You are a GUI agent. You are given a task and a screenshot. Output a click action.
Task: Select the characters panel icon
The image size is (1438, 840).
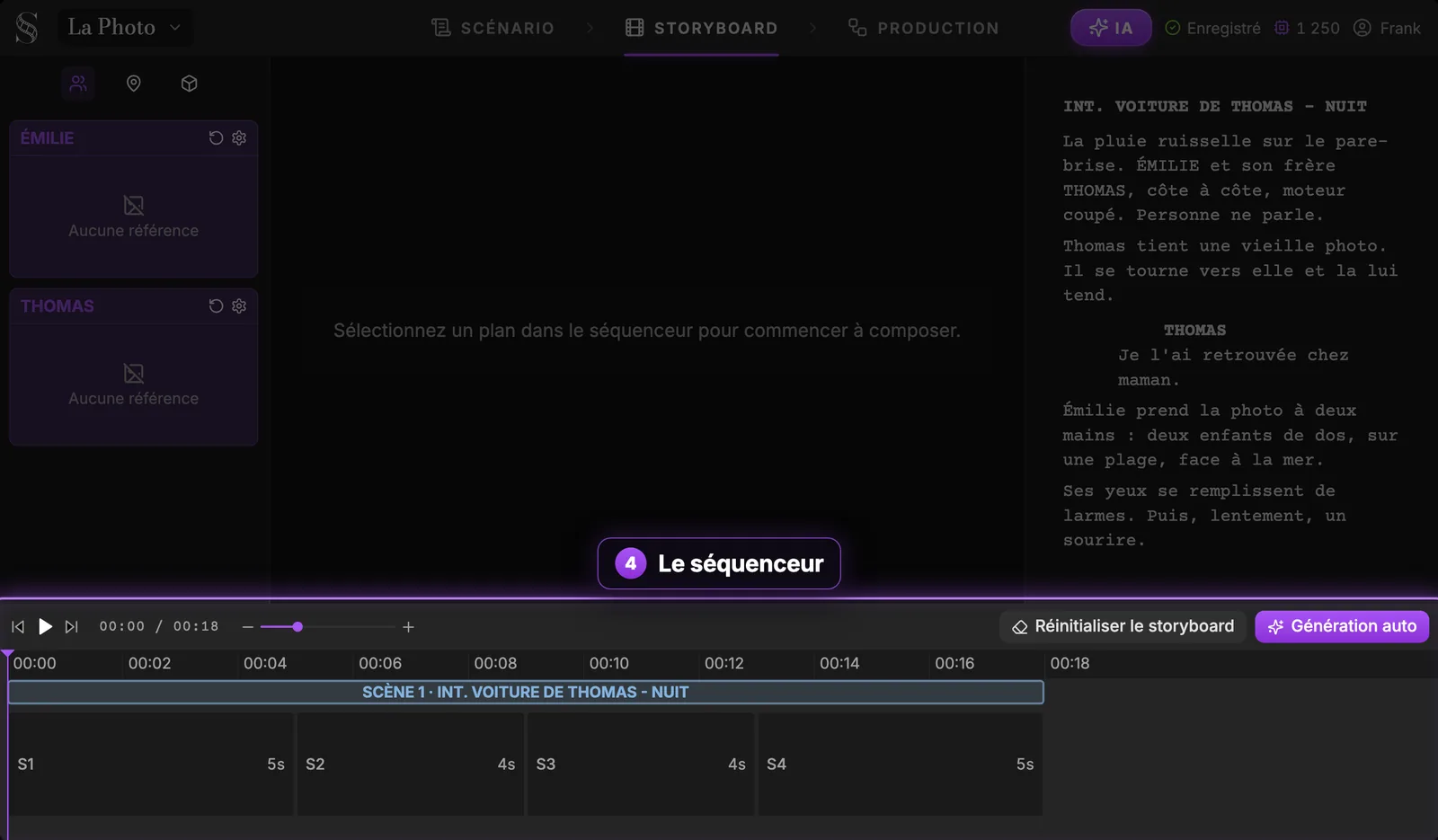click(79, 84)
